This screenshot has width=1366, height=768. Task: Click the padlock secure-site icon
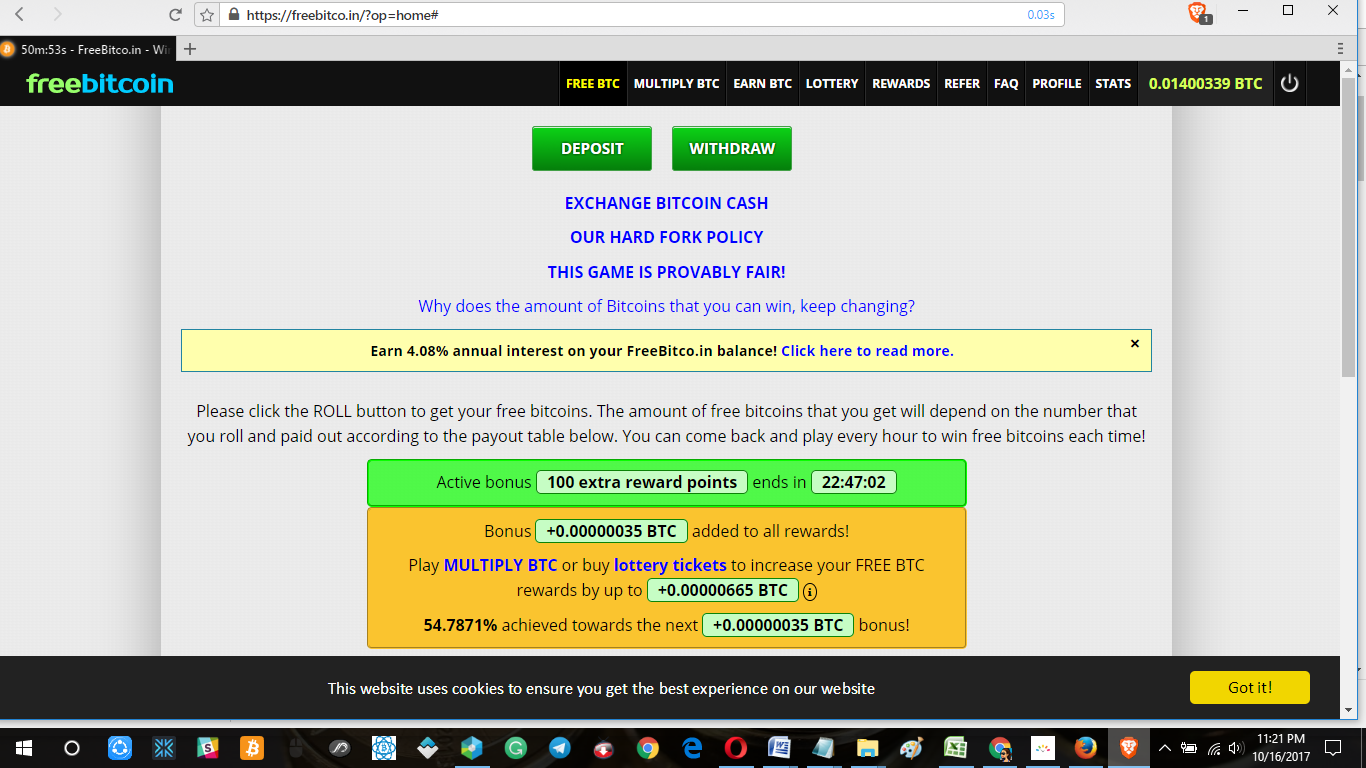234,15
